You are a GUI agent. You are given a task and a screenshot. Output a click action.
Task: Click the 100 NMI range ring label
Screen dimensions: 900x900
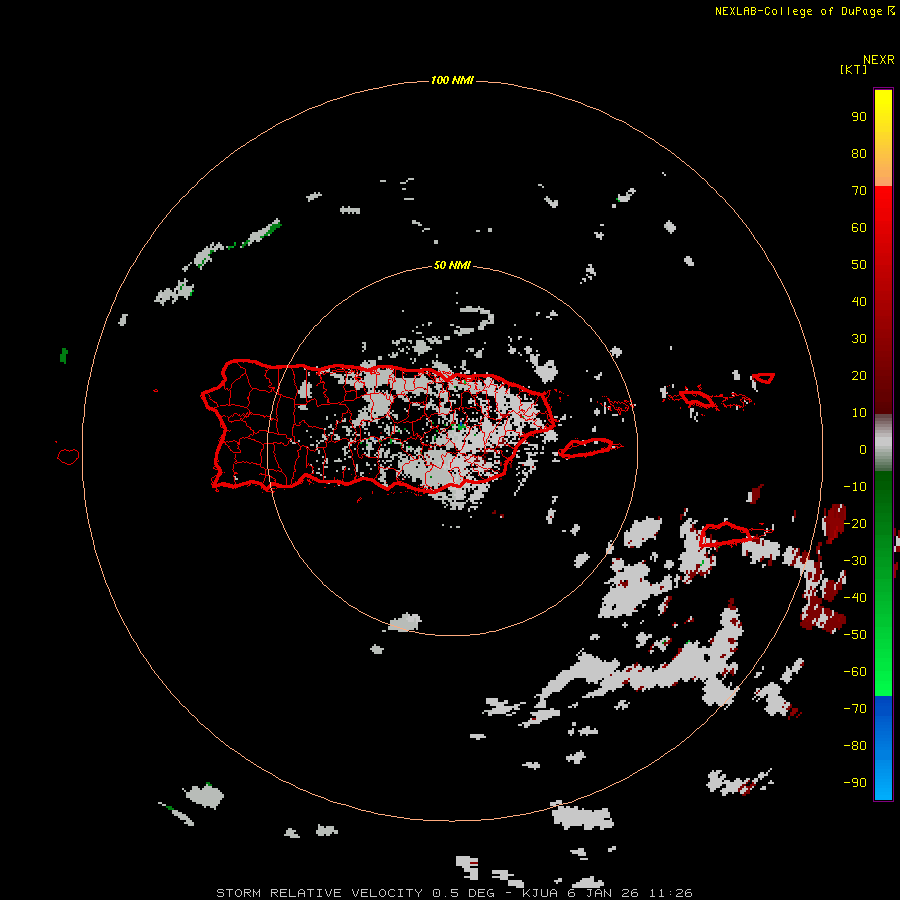click(x=452, y=80)
